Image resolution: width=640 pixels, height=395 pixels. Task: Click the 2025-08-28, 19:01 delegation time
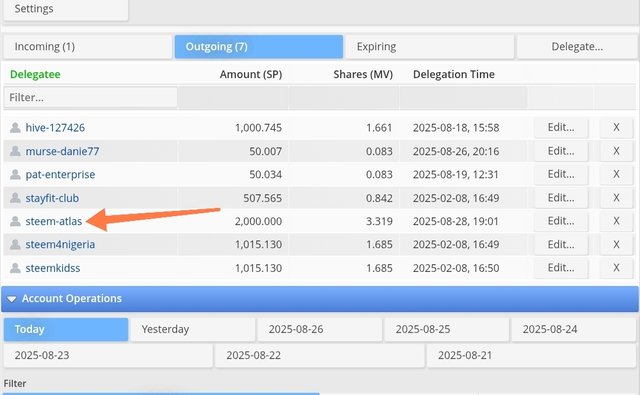coord(456,222)
